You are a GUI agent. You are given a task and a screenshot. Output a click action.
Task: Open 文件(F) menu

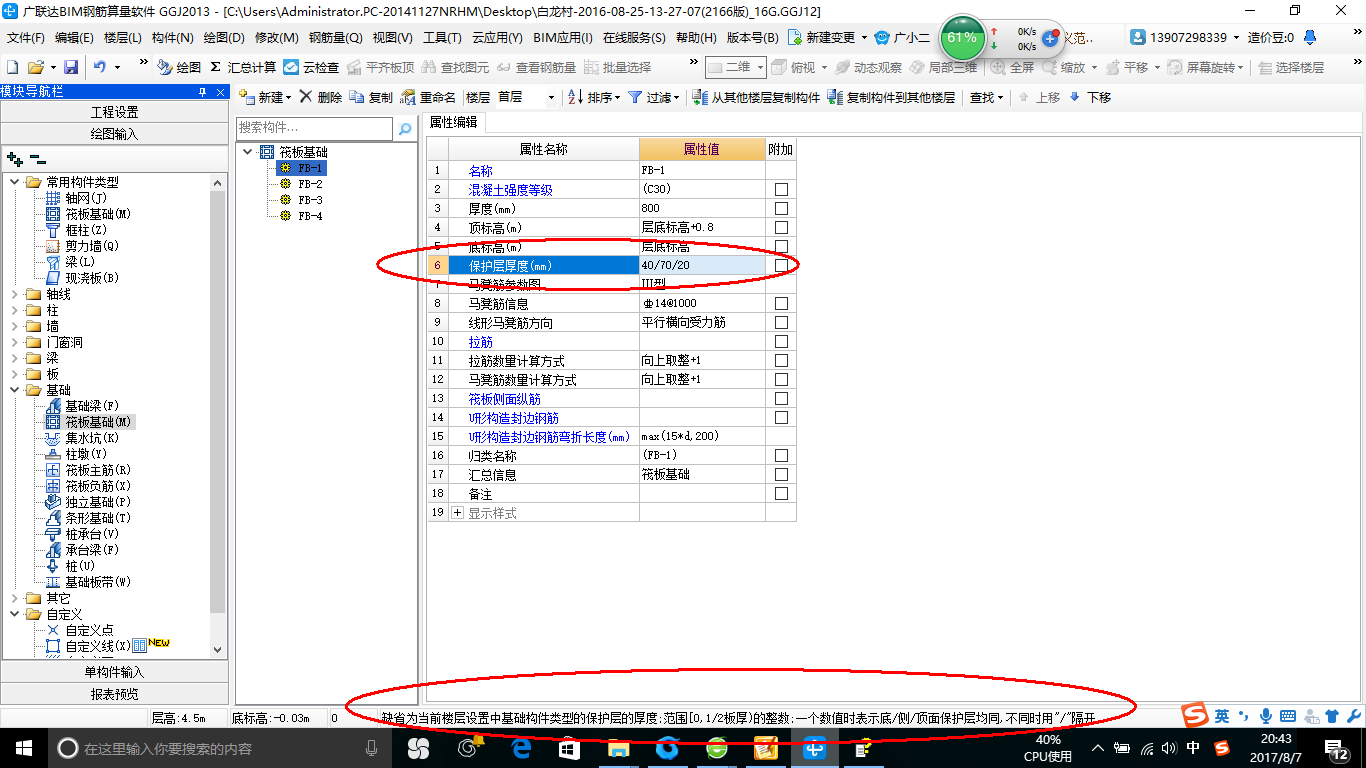pos(25,37)
